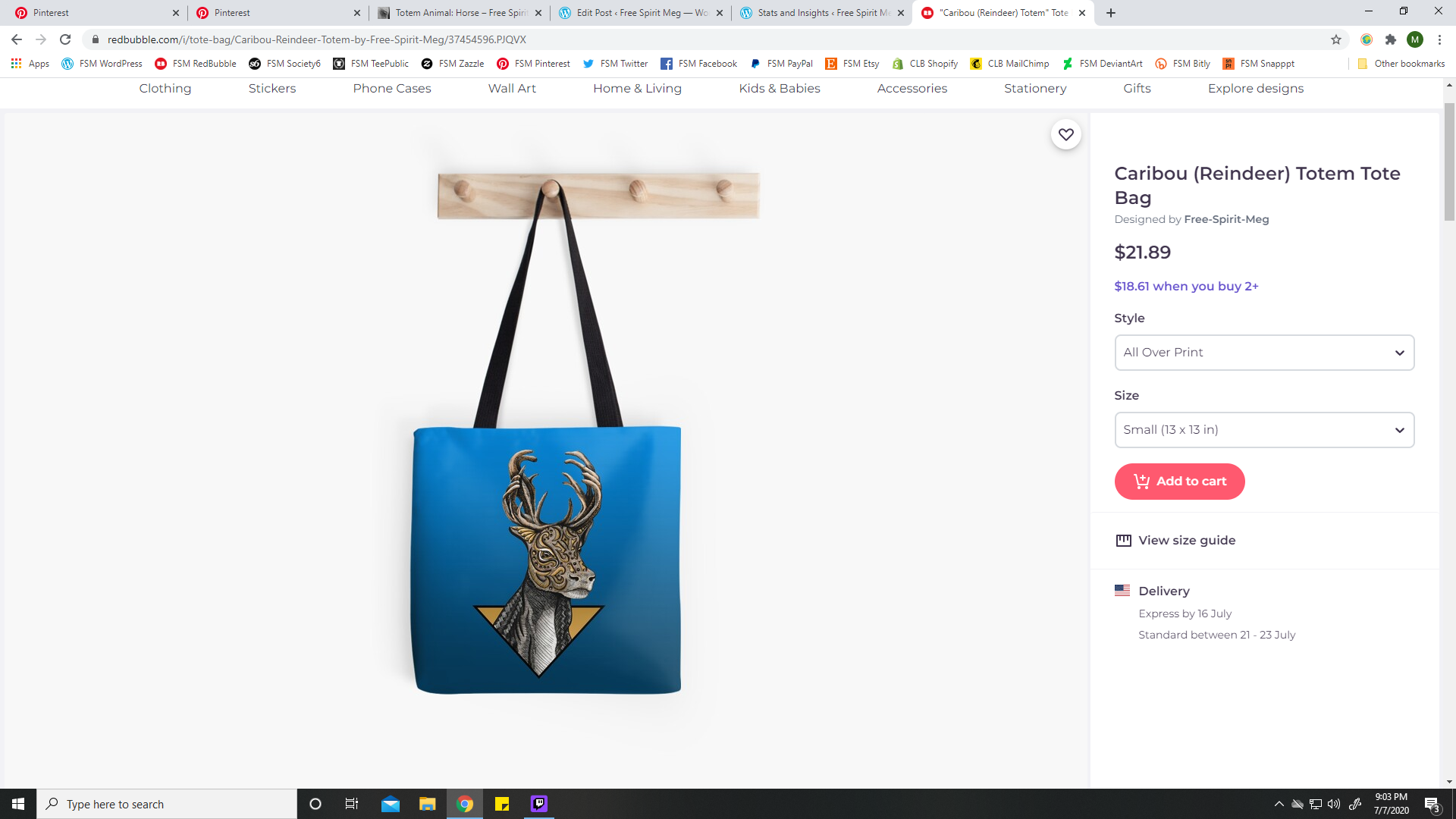The width and height of the screenshot is (1456, 819).
Task: Open the Free-Spirit-Meg designer link
Action: pyautogui.click(x=1225, y=219)
